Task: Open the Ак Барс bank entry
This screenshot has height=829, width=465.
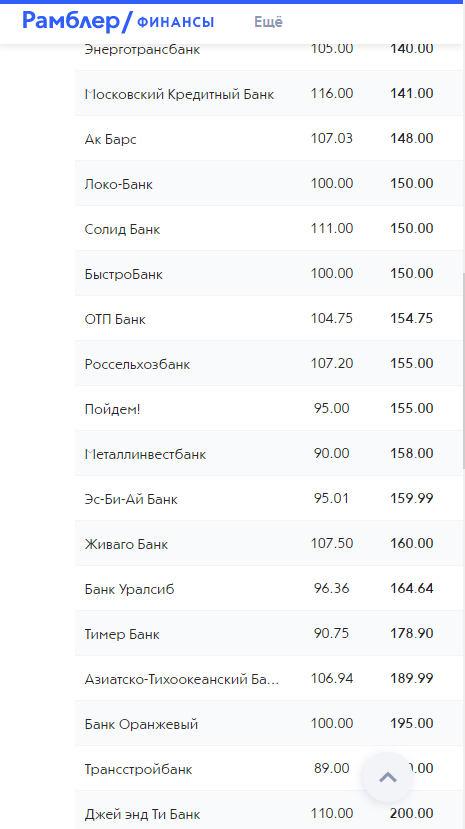Action: (x=270, y=139)
